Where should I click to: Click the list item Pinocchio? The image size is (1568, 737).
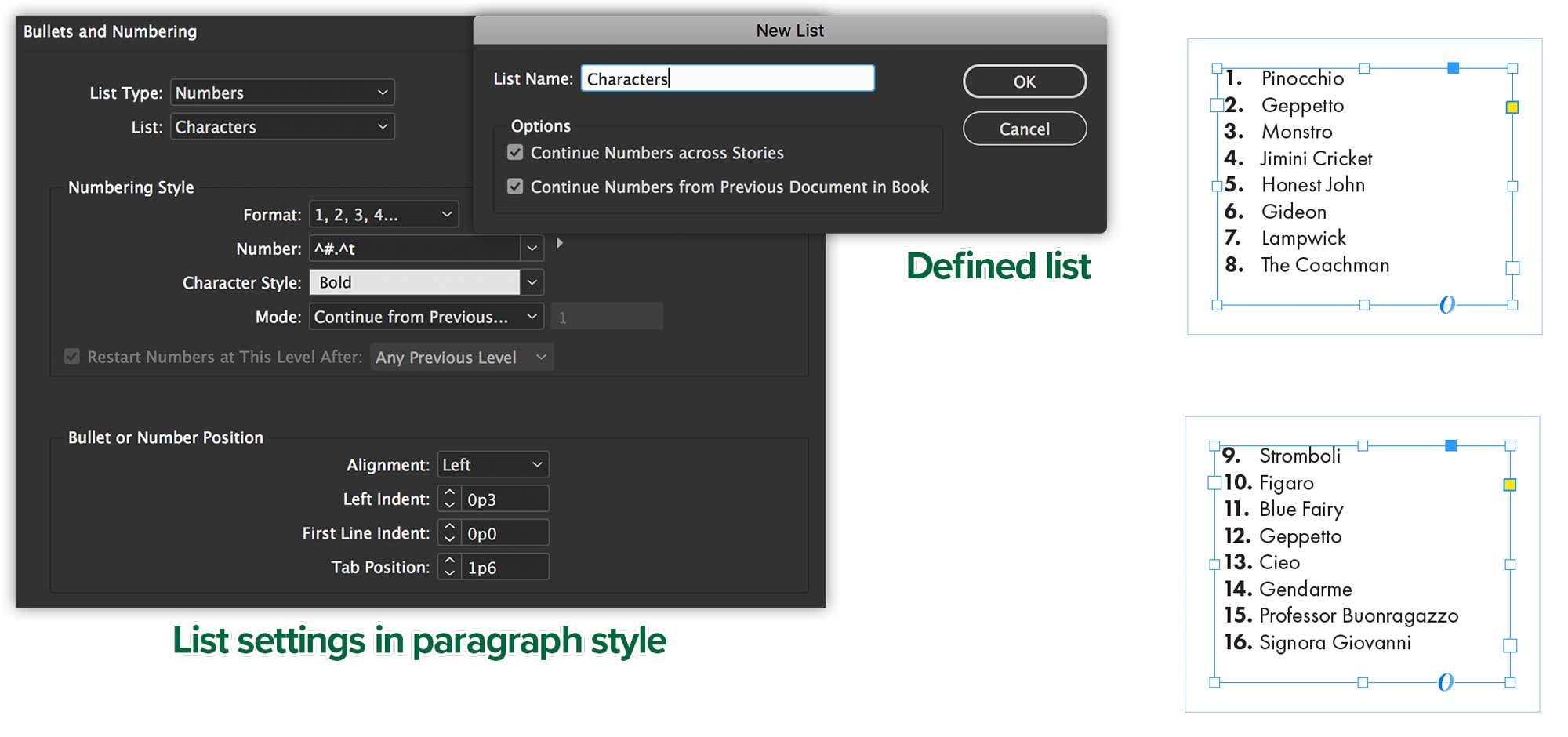point(1302,78)
